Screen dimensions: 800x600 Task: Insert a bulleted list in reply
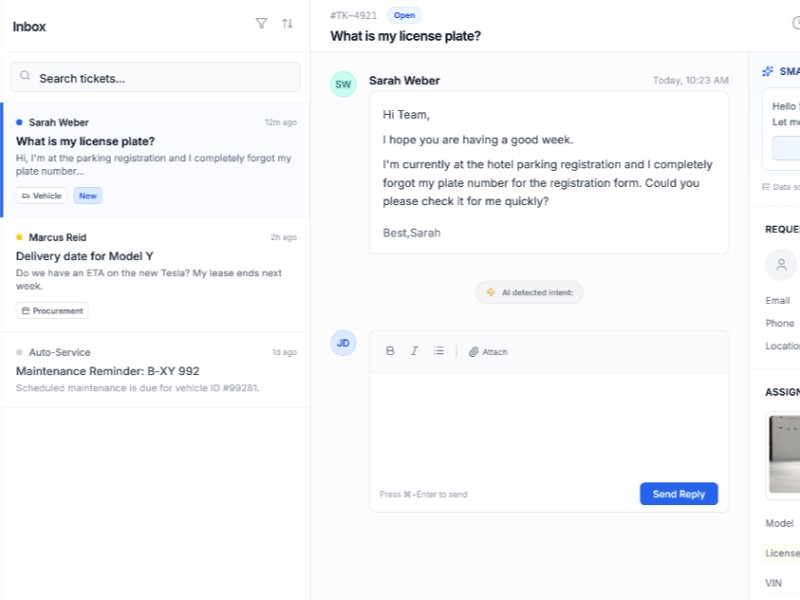click(439, 351)
